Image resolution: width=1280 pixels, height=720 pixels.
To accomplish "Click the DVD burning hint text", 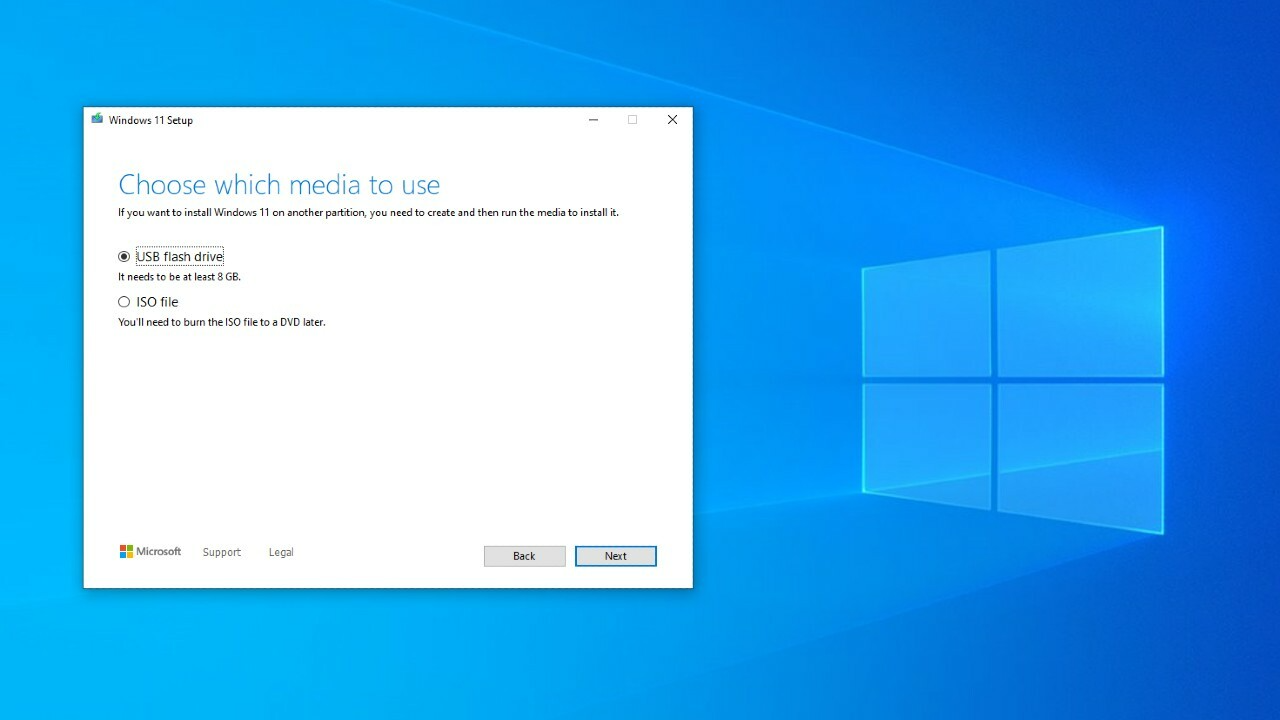I will (222, 322).
